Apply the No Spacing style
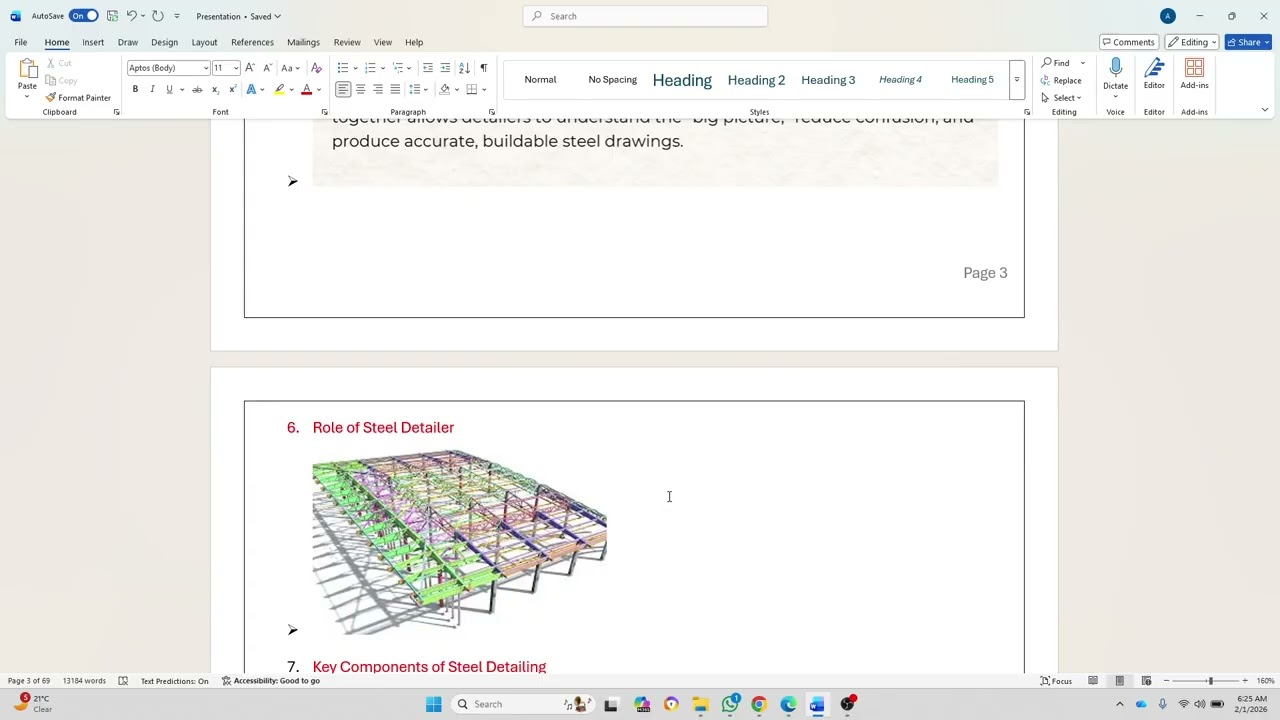This screenshot has height=720, width=1280. point(612,80)
